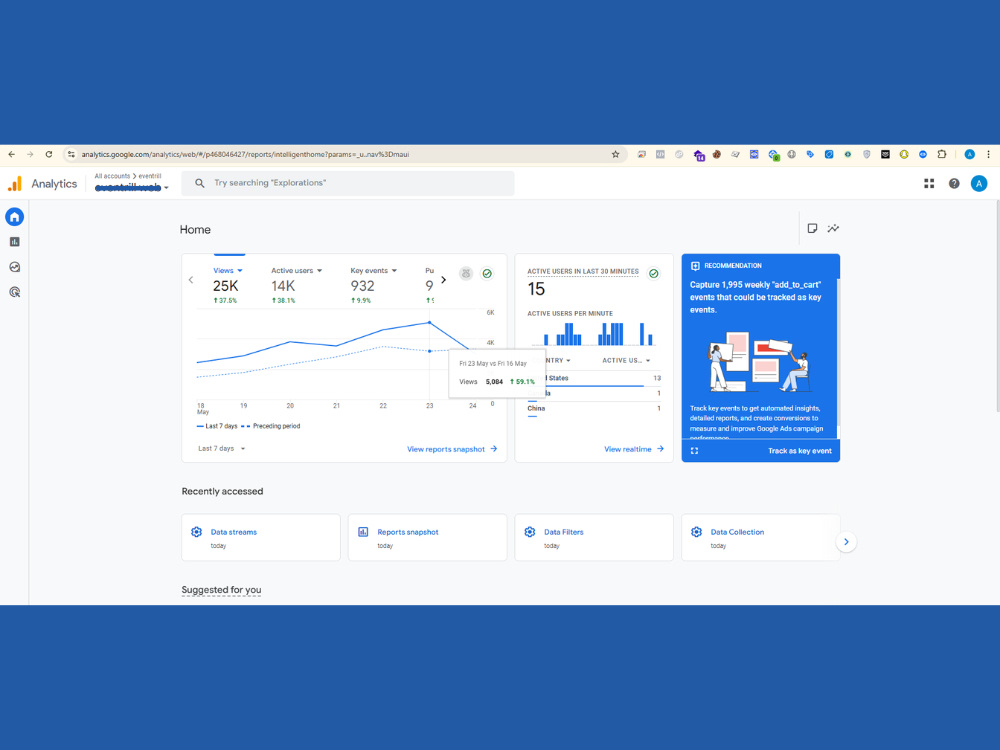This screenshot has height=750, width=1000.
Task: Open the property selector dropdown arrow
Action: point(166,188)
